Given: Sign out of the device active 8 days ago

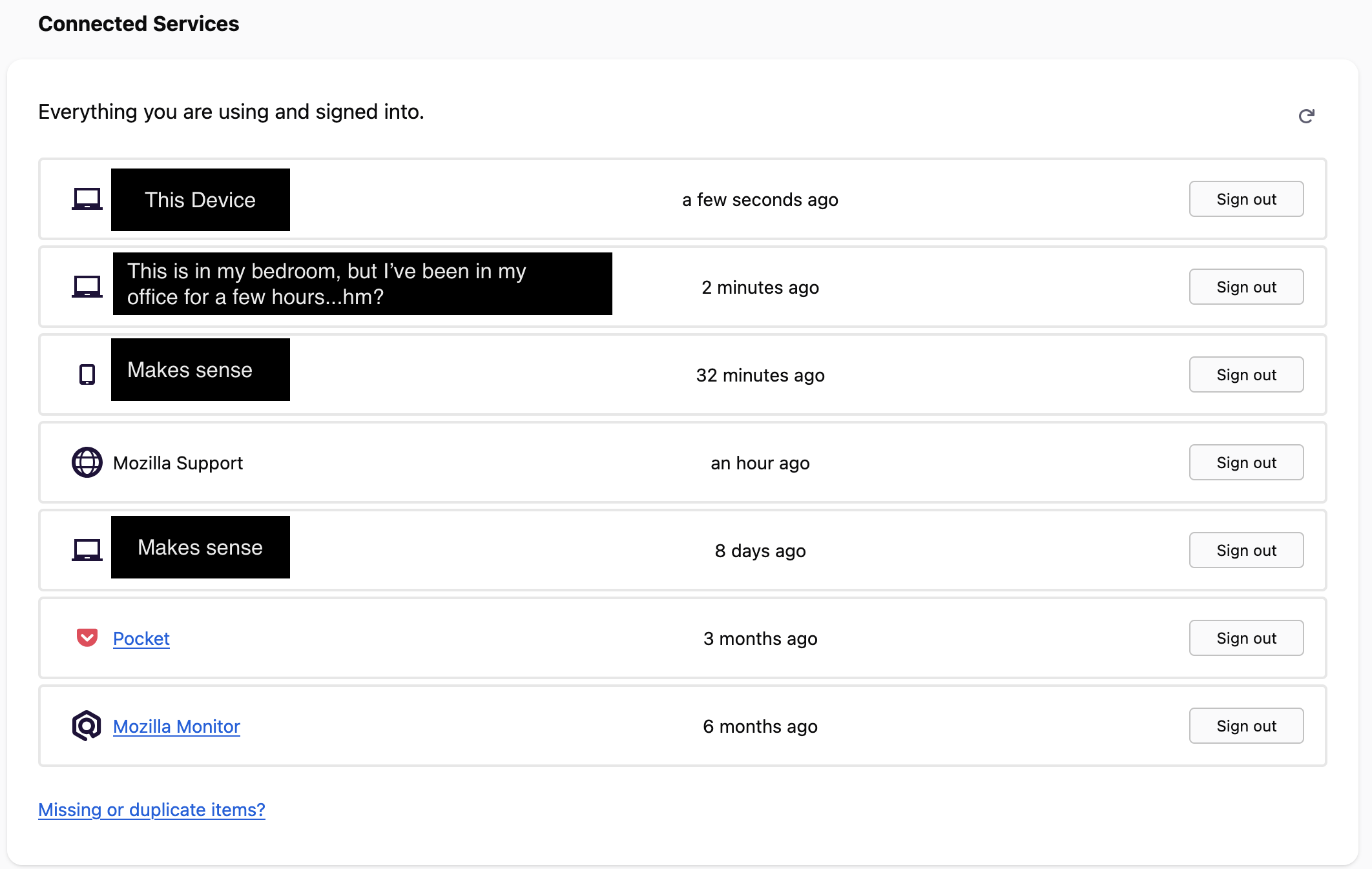Looking at the screenshot, I should [1246, 550].
